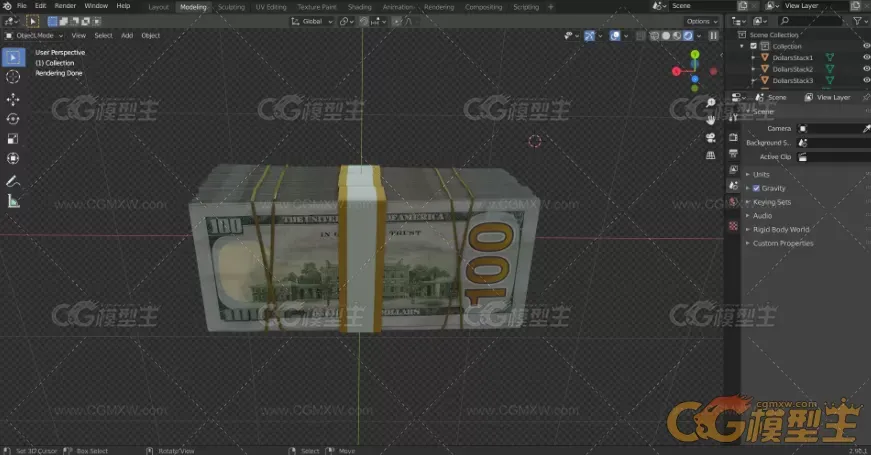Image resolution: width=871 pixels, height=455 pixels.
Task: Toggle the Collection exclude checkbox in the outliner
Action: 754,46
